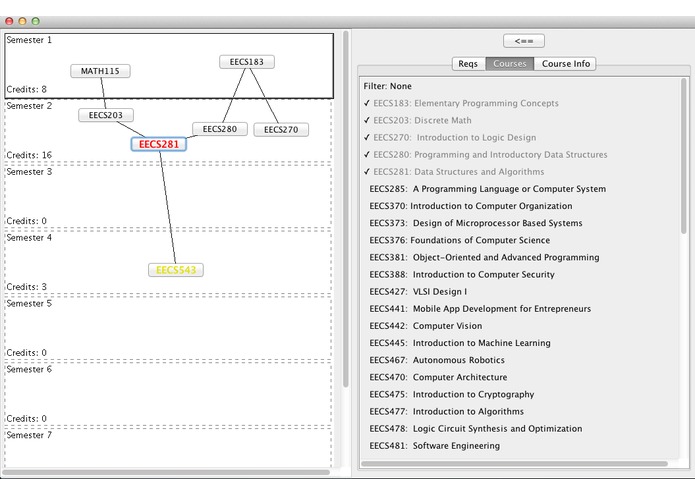Click the <== arrow button
The width and height of the screenshot is (695, 494).
pos(524,41)
